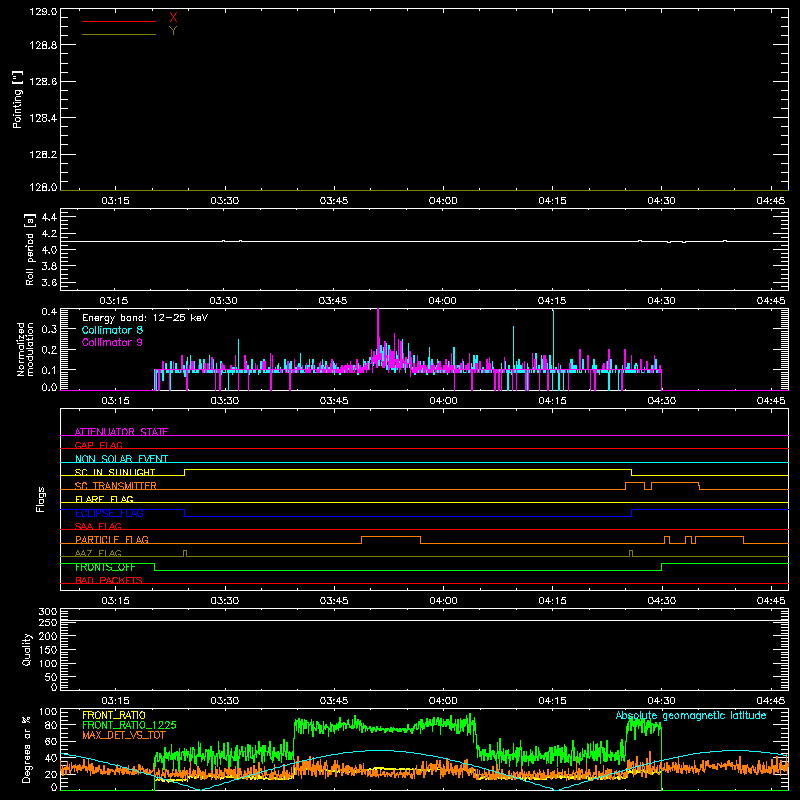Click the '3.8' roll period tick label
This screenshot has width=800, height=800.
49,266
